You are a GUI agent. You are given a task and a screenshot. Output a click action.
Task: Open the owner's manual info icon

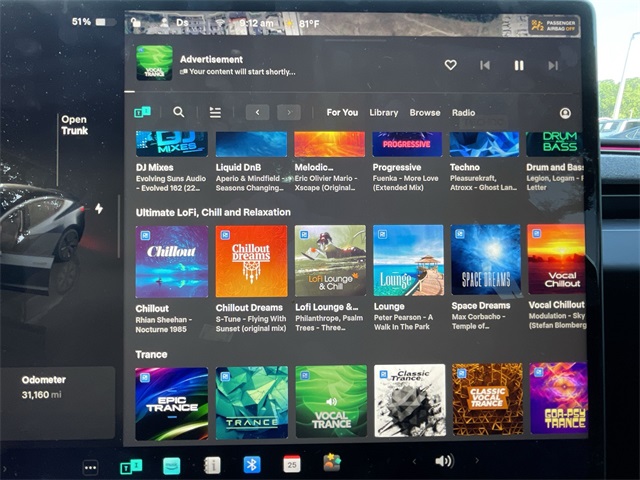point(212,465)
